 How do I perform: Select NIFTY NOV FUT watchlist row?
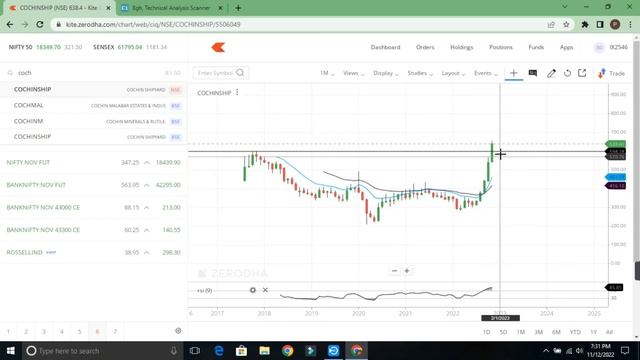tap(94, 162)
